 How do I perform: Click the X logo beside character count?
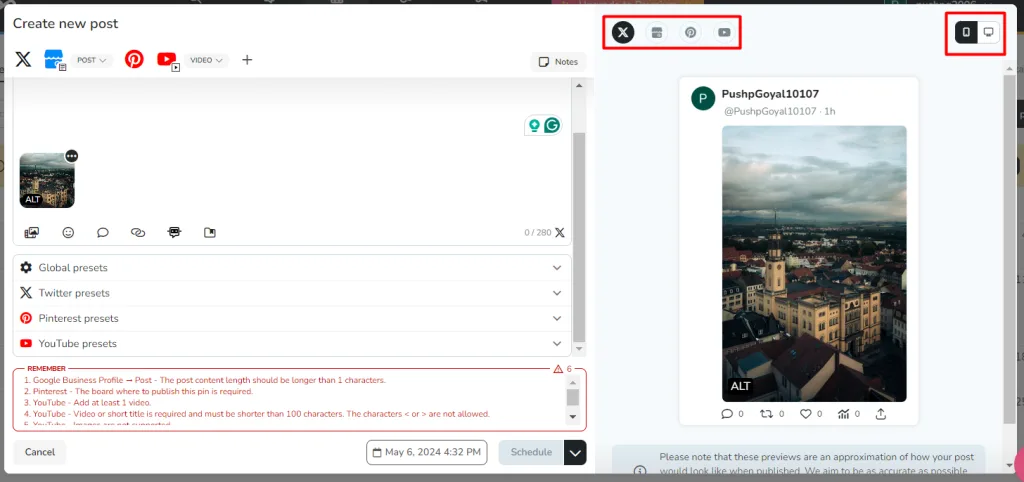point(560,232)
